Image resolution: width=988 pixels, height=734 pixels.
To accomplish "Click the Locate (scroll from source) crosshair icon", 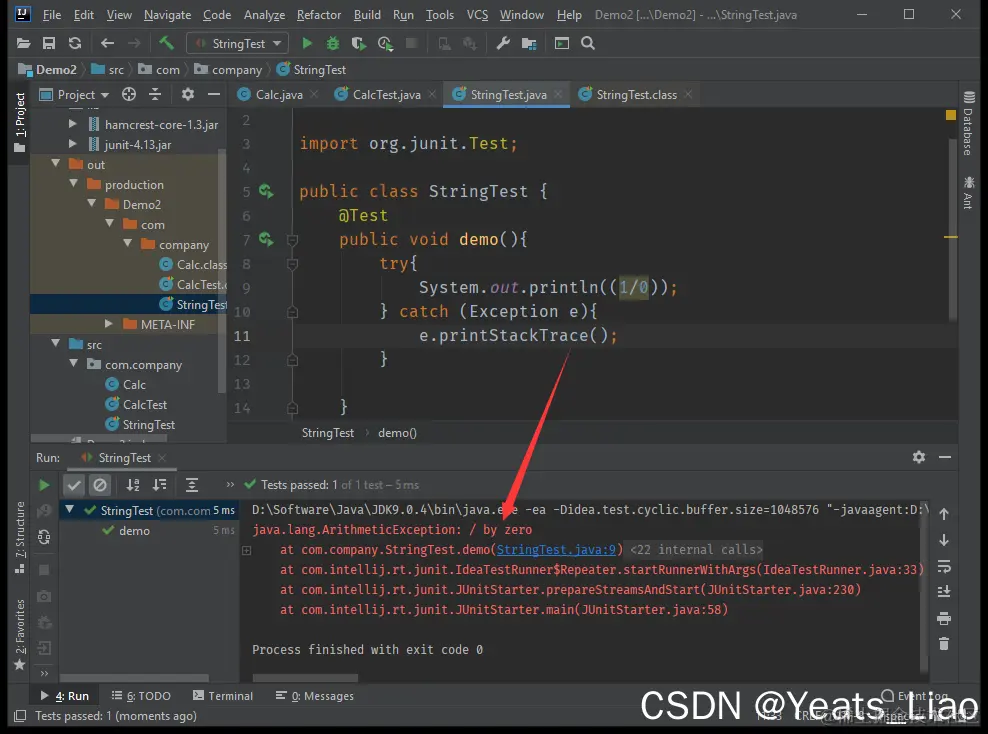I will tap(129, 95).
